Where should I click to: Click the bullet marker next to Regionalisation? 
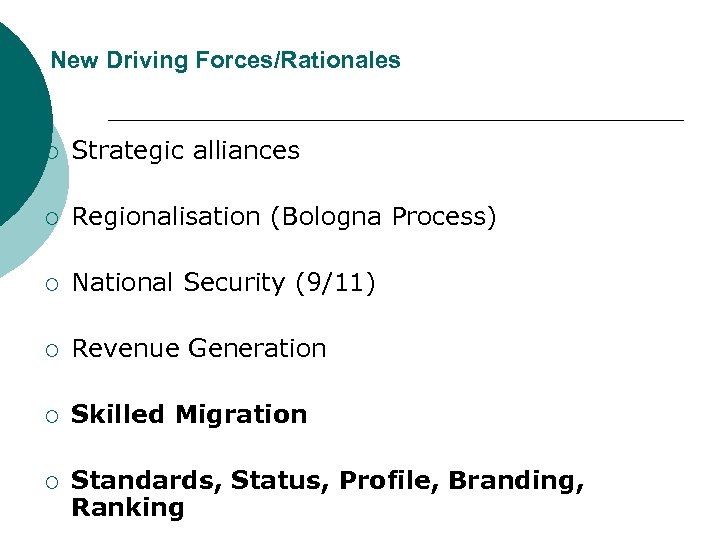(53, 218)
